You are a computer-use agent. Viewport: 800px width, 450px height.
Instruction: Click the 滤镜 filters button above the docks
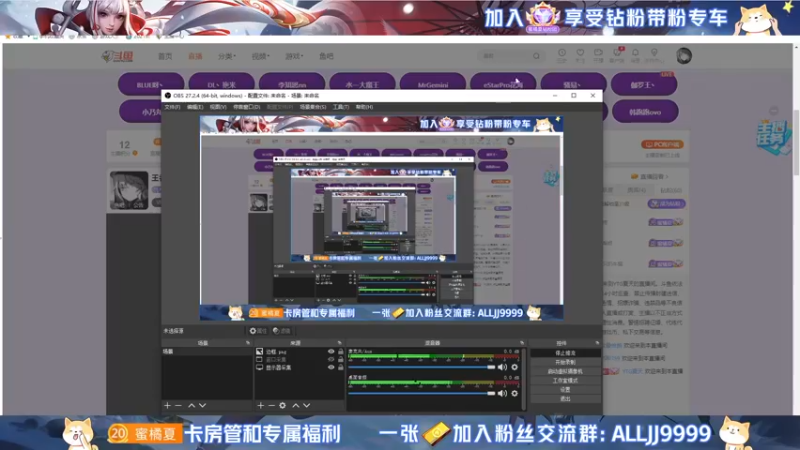[282, 331]
